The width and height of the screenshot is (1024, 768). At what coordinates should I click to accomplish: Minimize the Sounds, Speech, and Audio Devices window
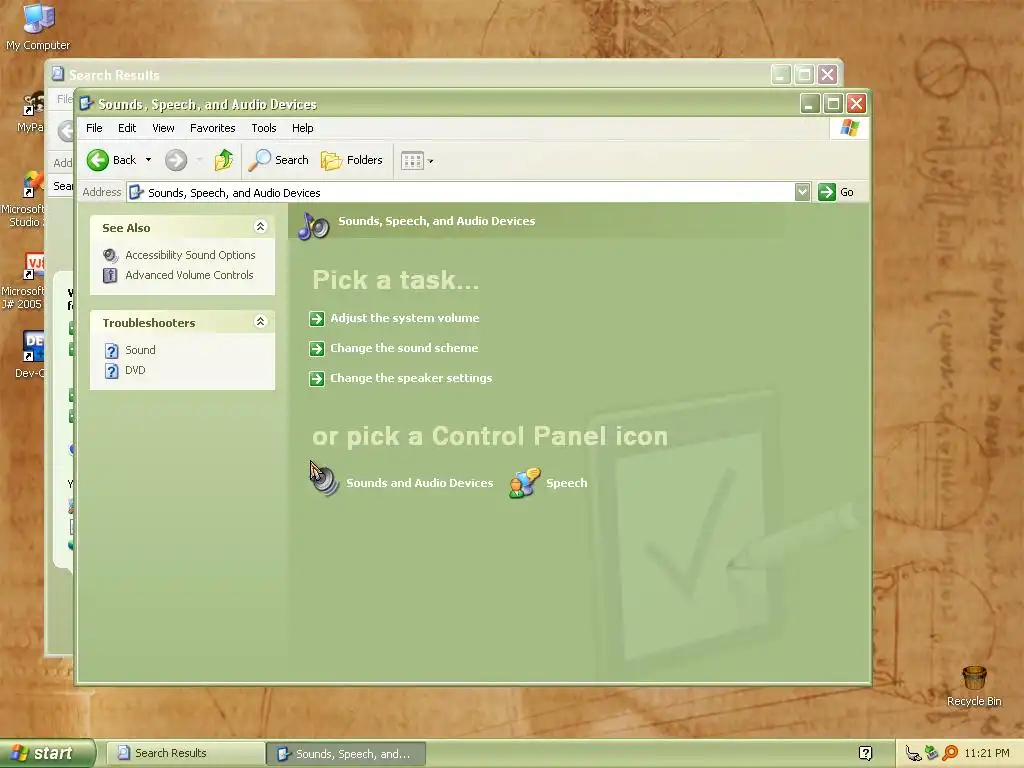[810, 103]
